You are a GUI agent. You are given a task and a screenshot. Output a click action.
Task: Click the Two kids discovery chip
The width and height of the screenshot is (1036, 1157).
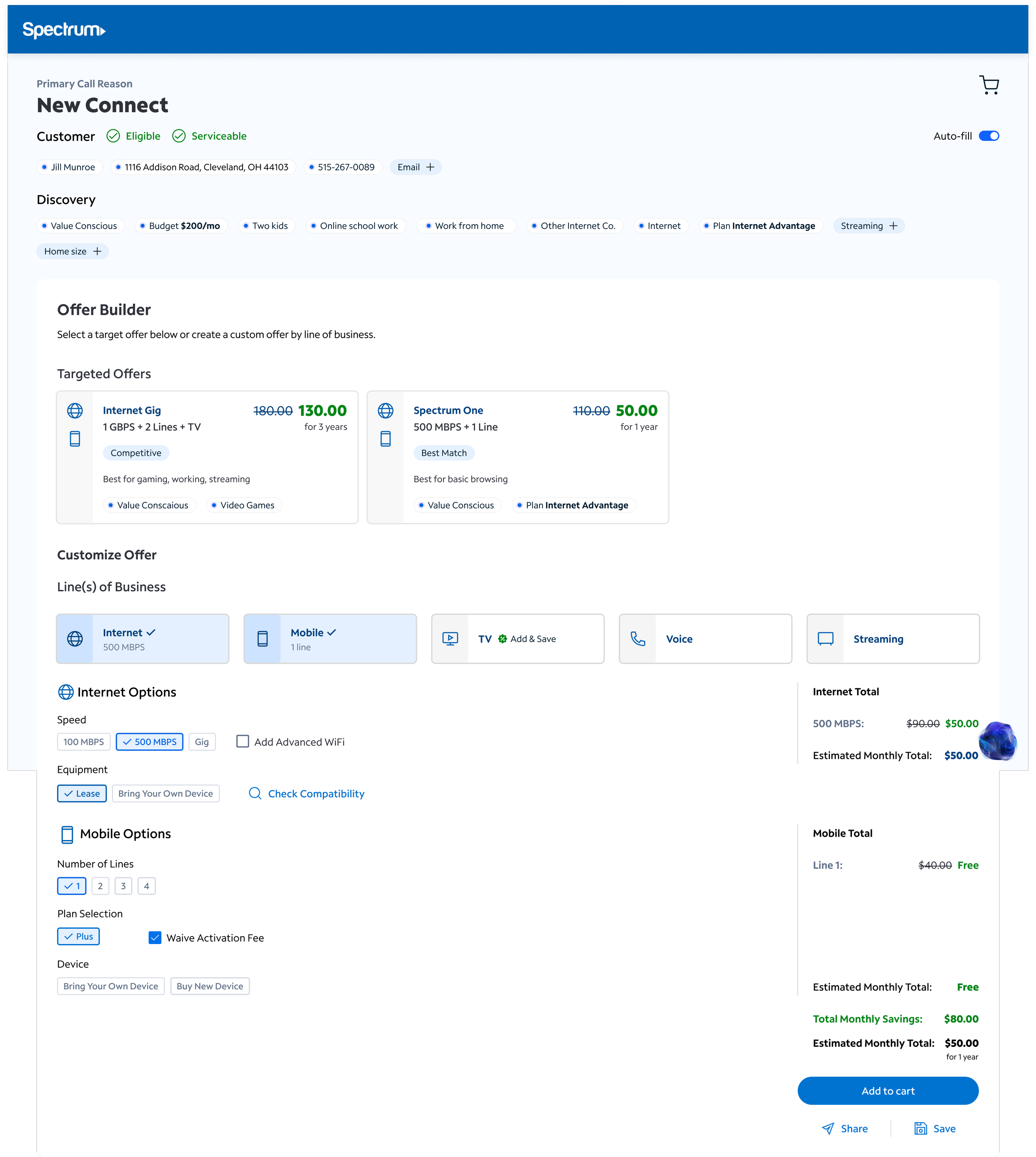click(266, 225)
